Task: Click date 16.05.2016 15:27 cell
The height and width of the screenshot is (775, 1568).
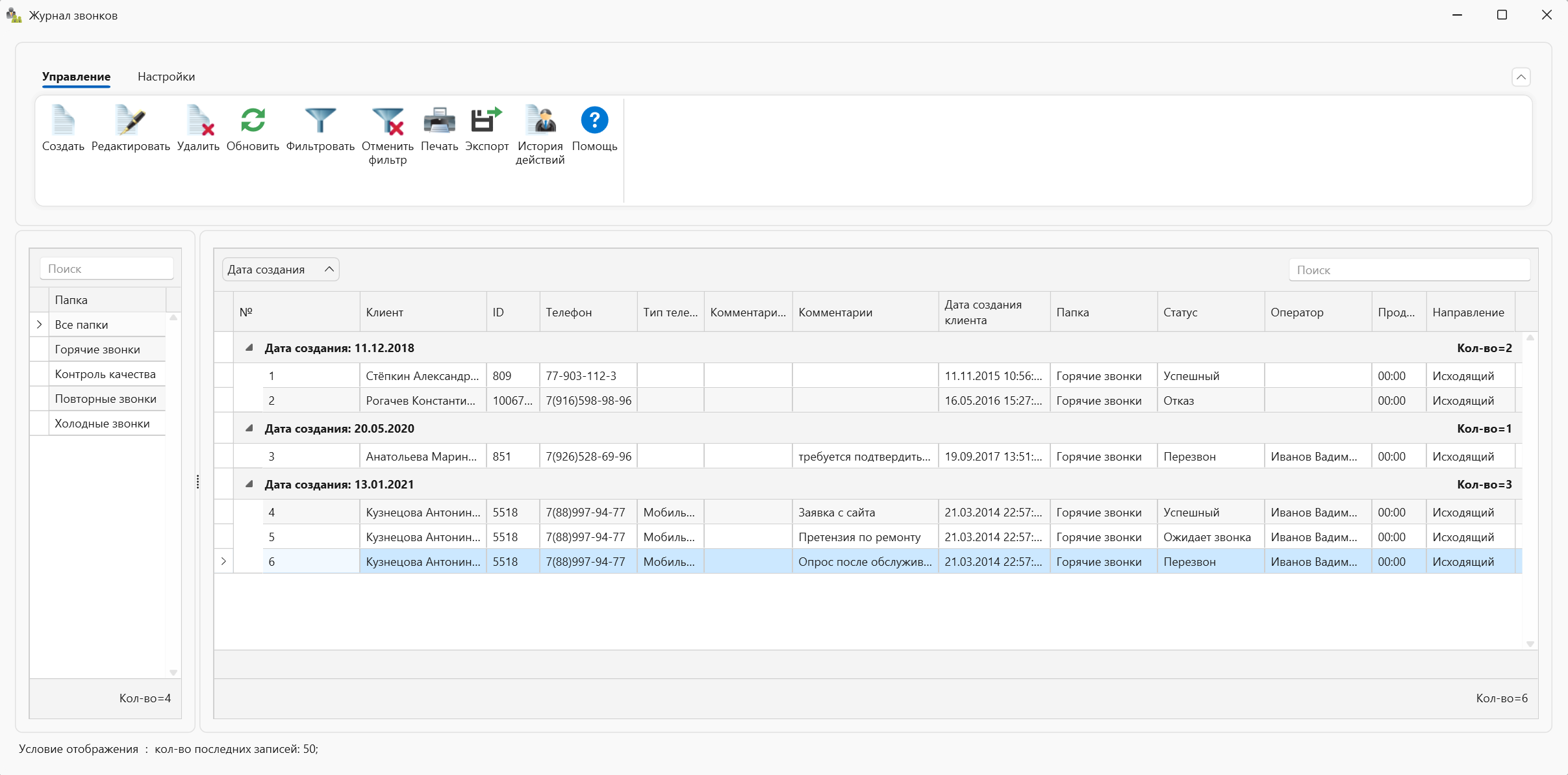Action: pyautogui.click(x=994, y=401)
